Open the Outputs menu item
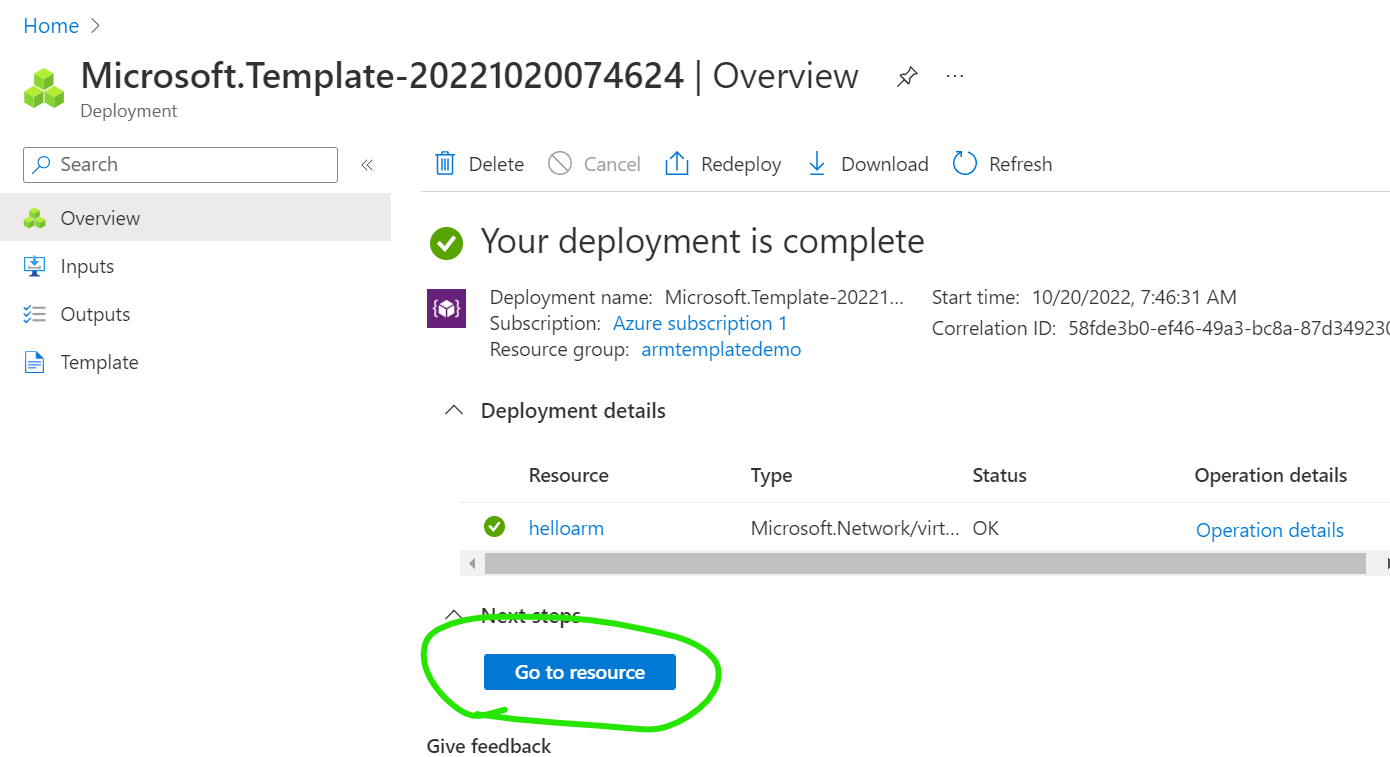This screenshot has width=1390, height=757. tap(195, 314)
